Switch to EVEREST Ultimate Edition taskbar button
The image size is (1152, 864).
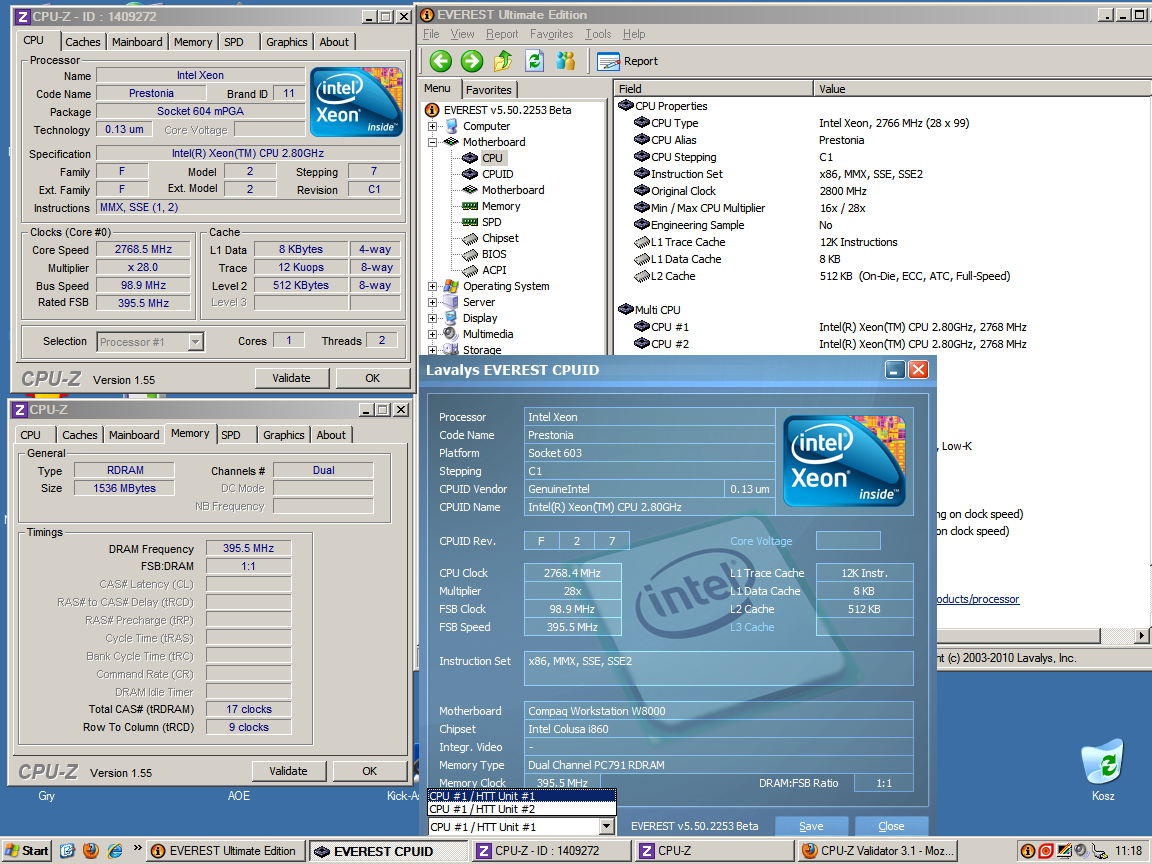pos(225,851)
